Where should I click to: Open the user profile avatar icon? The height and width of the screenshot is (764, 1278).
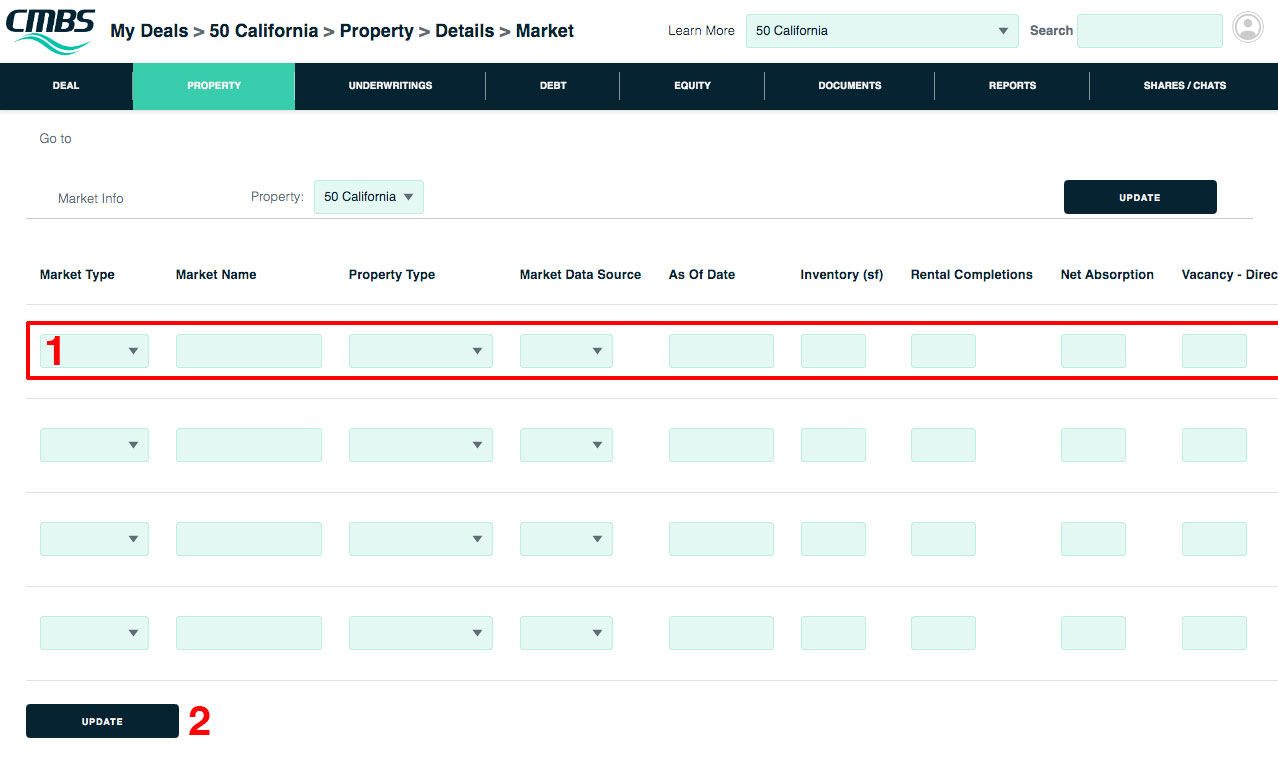(1248, 28)
